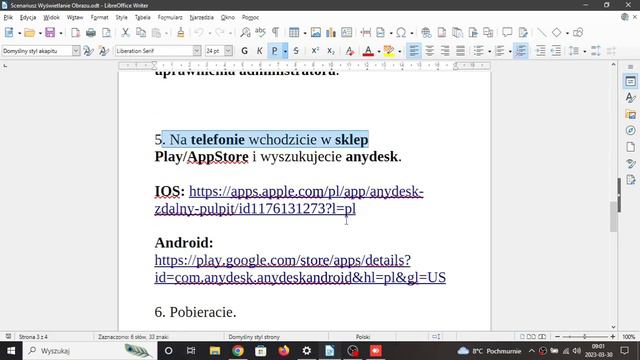Adjust the zoom slider in status bar
Image resolution: width=640 pixels, height=360 pixels.
click(x=585, y=337)
